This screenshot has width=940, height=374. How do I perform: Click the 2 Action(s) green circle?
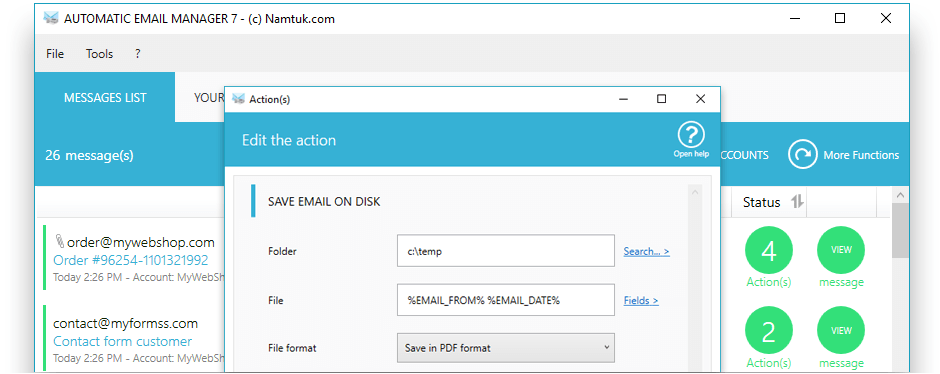[x=769, y=331]
